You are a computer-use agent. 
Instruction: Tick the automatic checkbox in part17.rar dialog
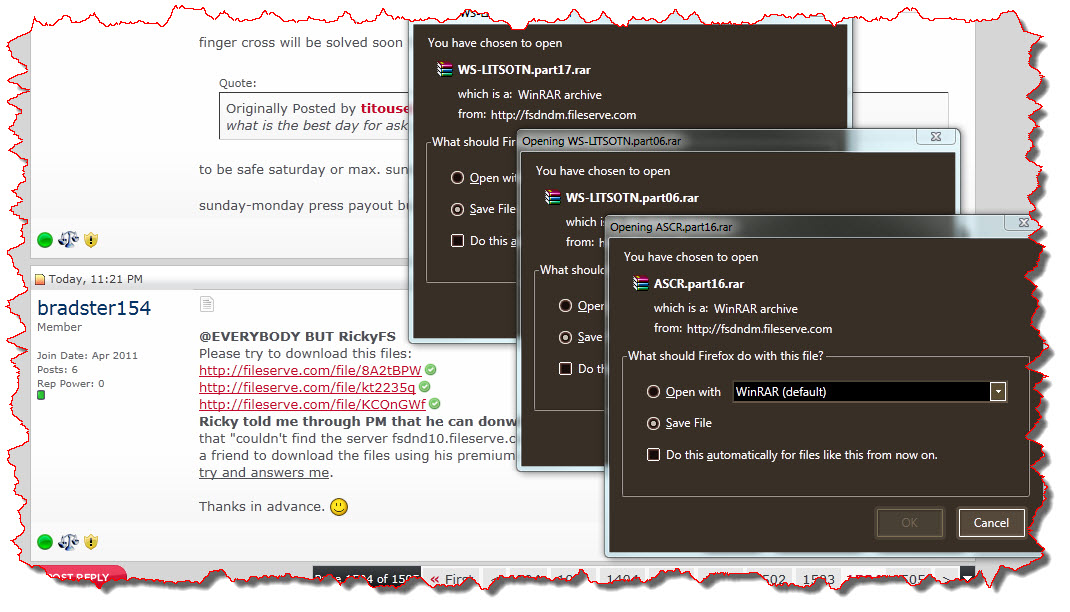click(458, 241)
